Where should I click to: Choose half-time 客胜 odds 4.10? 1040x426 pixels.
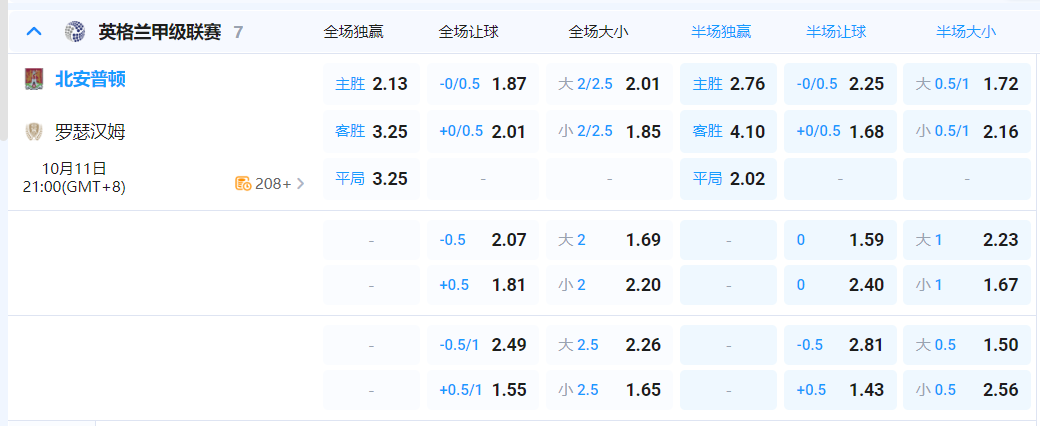[x=728, y=131]
